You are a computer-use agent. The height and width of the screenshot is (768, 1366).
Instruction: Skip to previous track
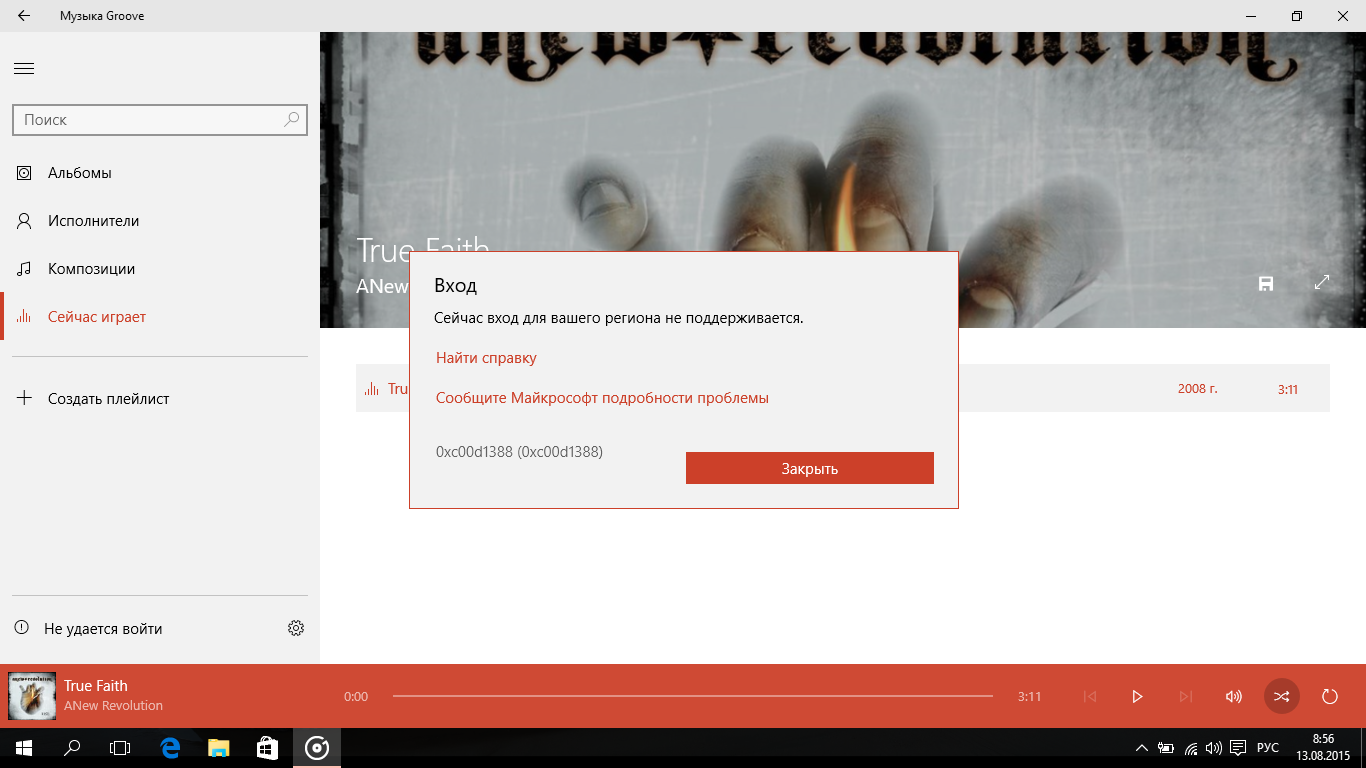1090,696
